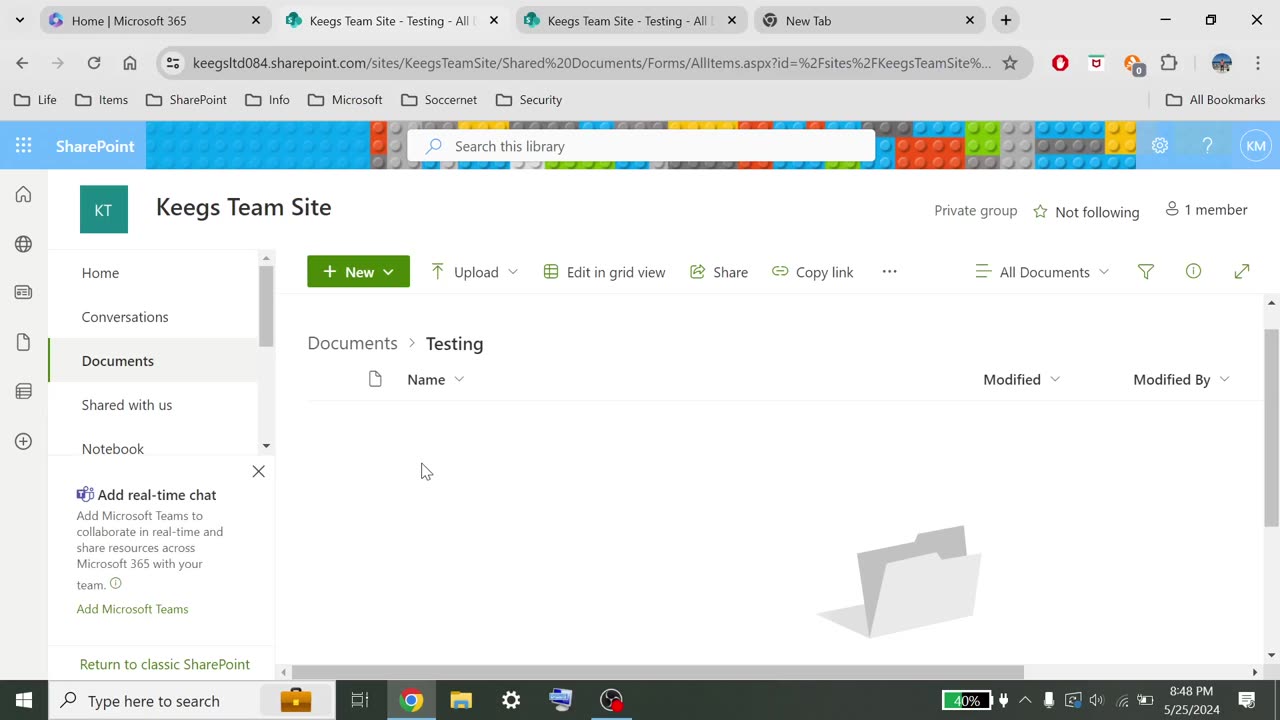Open the SharePoint app launcher waffle
1280x720 pixels.
tap(23, 146)
